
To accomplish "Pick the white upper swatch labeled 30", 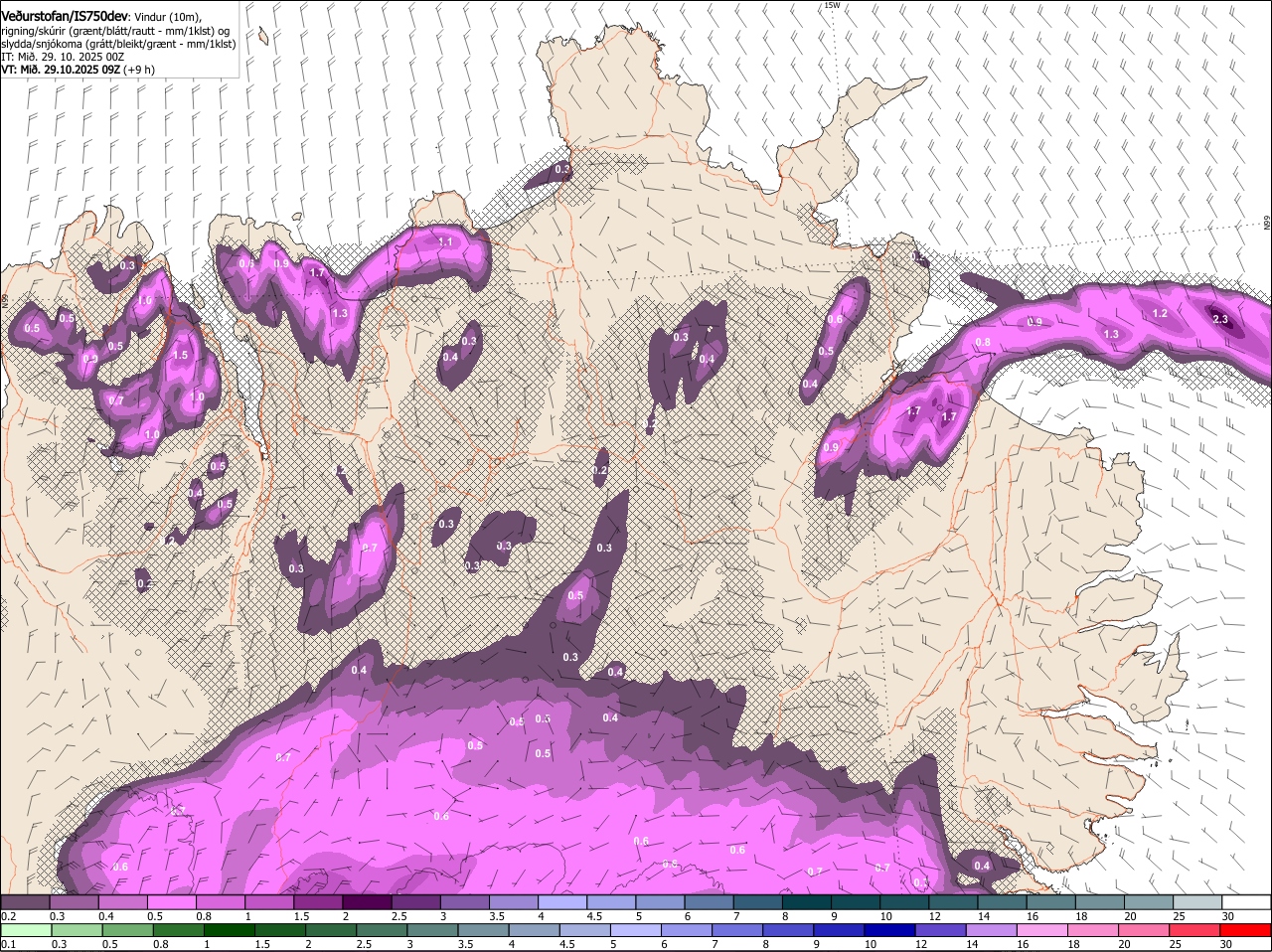I will 1246,901.
